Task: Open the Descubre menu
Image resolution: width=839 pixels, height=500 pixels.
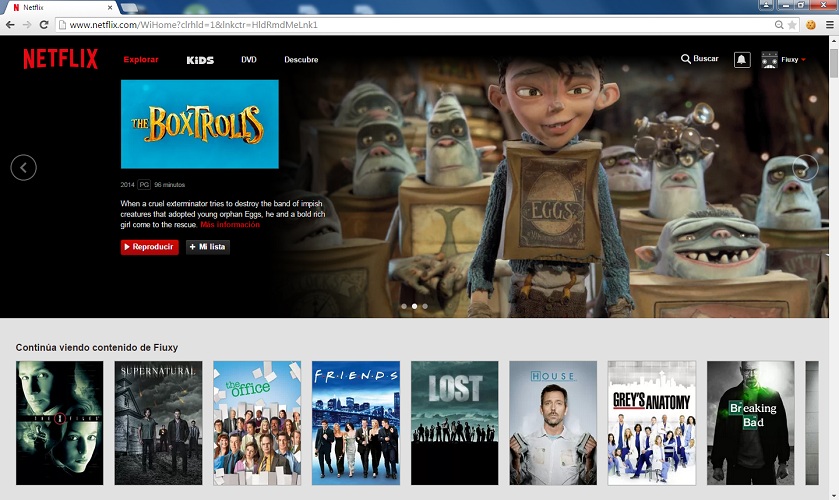Action: tap(301, 59)
